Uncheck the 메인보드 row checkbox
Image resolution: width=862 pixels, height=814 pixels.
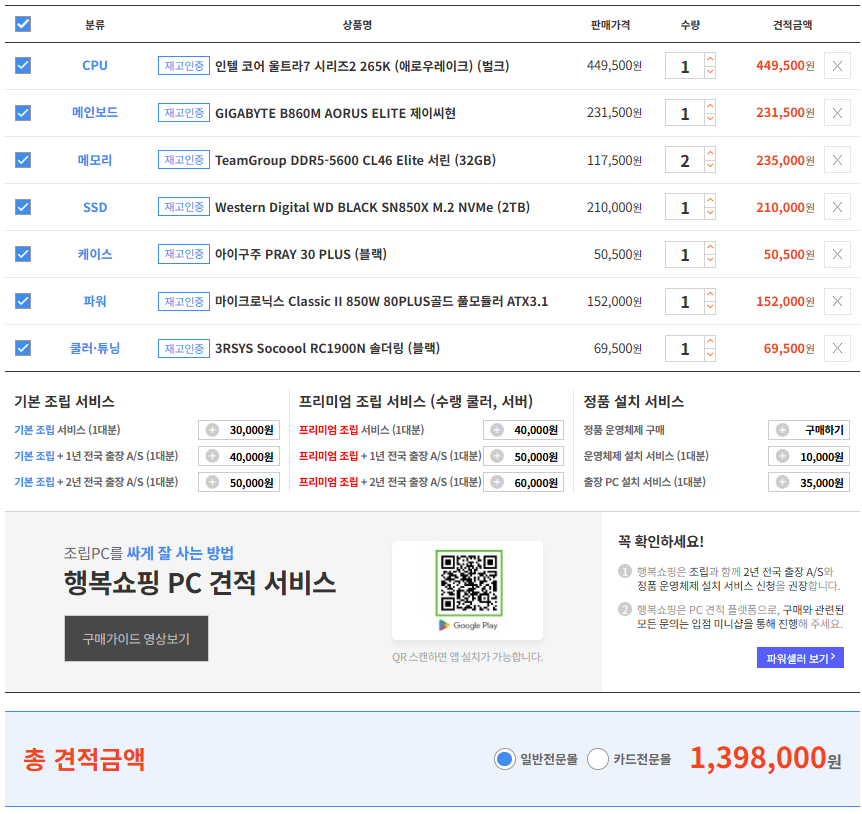[x=23, y=113]
